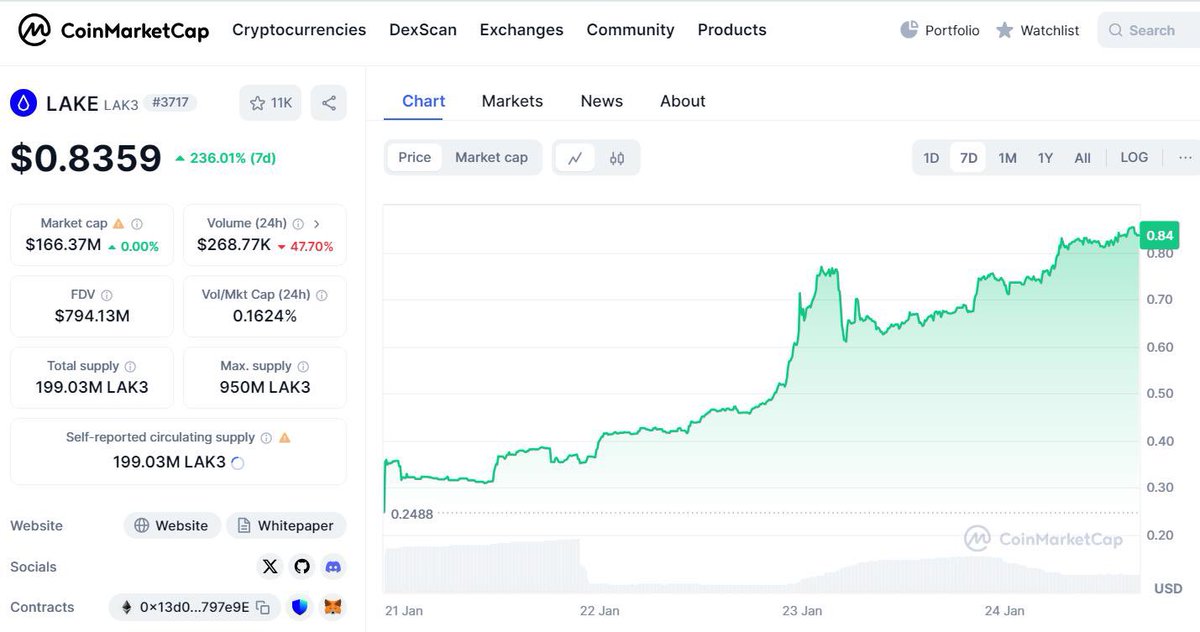Click the circulating supply info icon
Screen dimensions: 1200x632
click(x=266, y=438)
